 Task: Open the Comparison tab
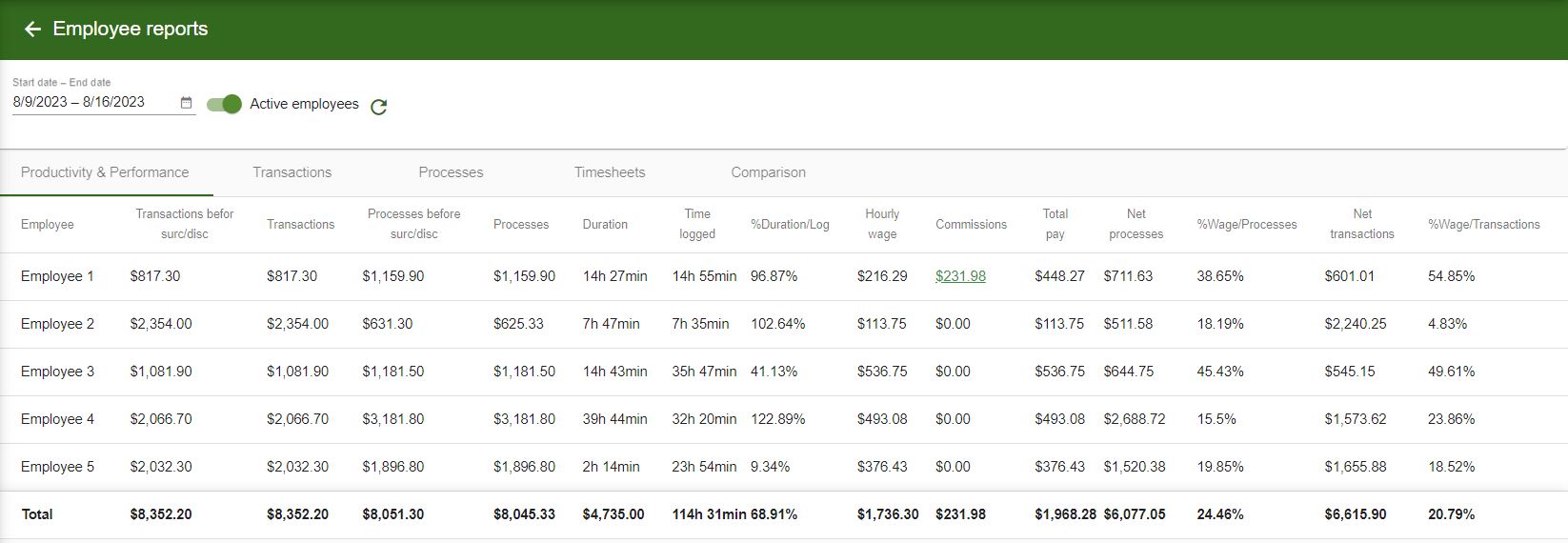768,172
